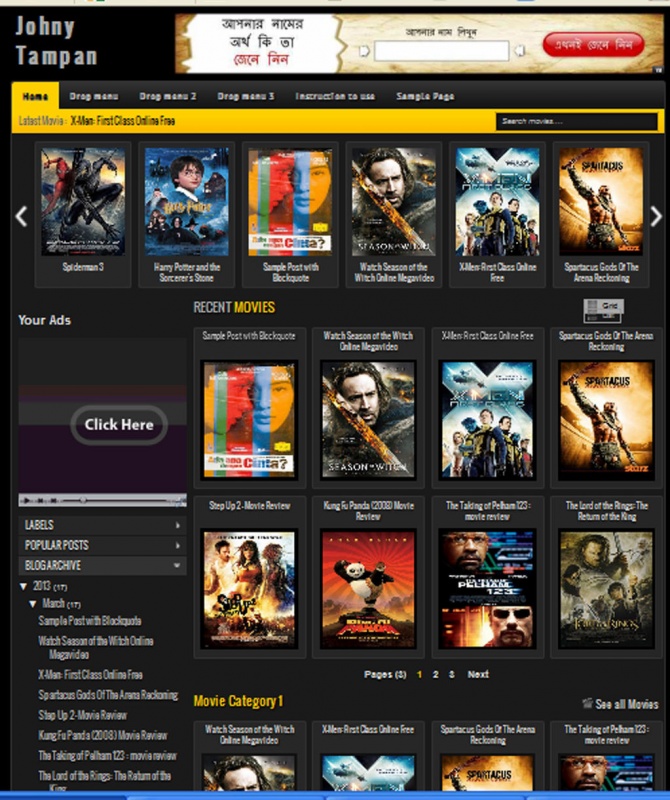Open the Home tab
The width and height of the screenshot is (670, 800).
tap(35, 96)
